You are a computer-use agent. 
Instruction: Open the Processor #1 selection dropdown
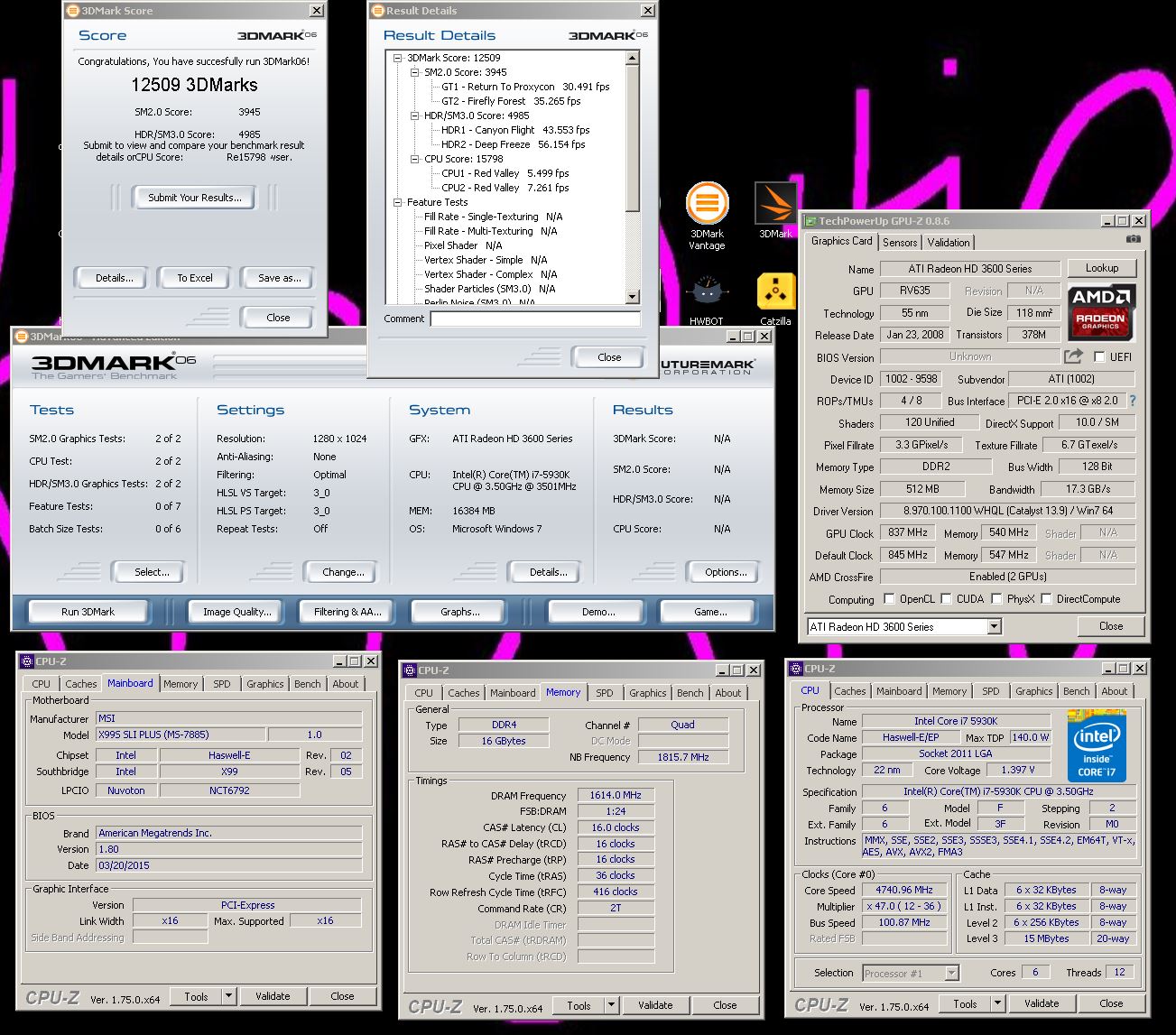(x=951, y=973)
